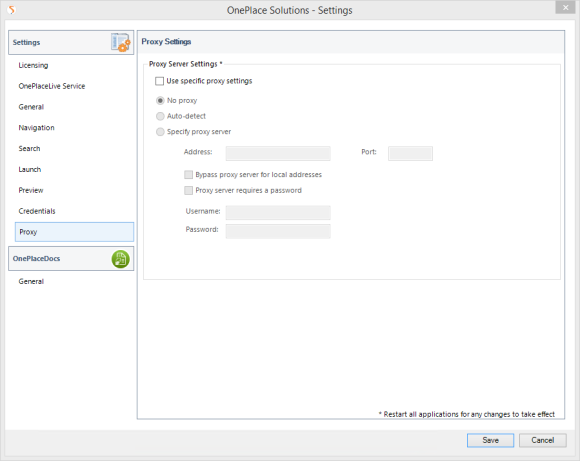
Task: Go to OnePlaceLive Service settings
Action: pos(52,86)
